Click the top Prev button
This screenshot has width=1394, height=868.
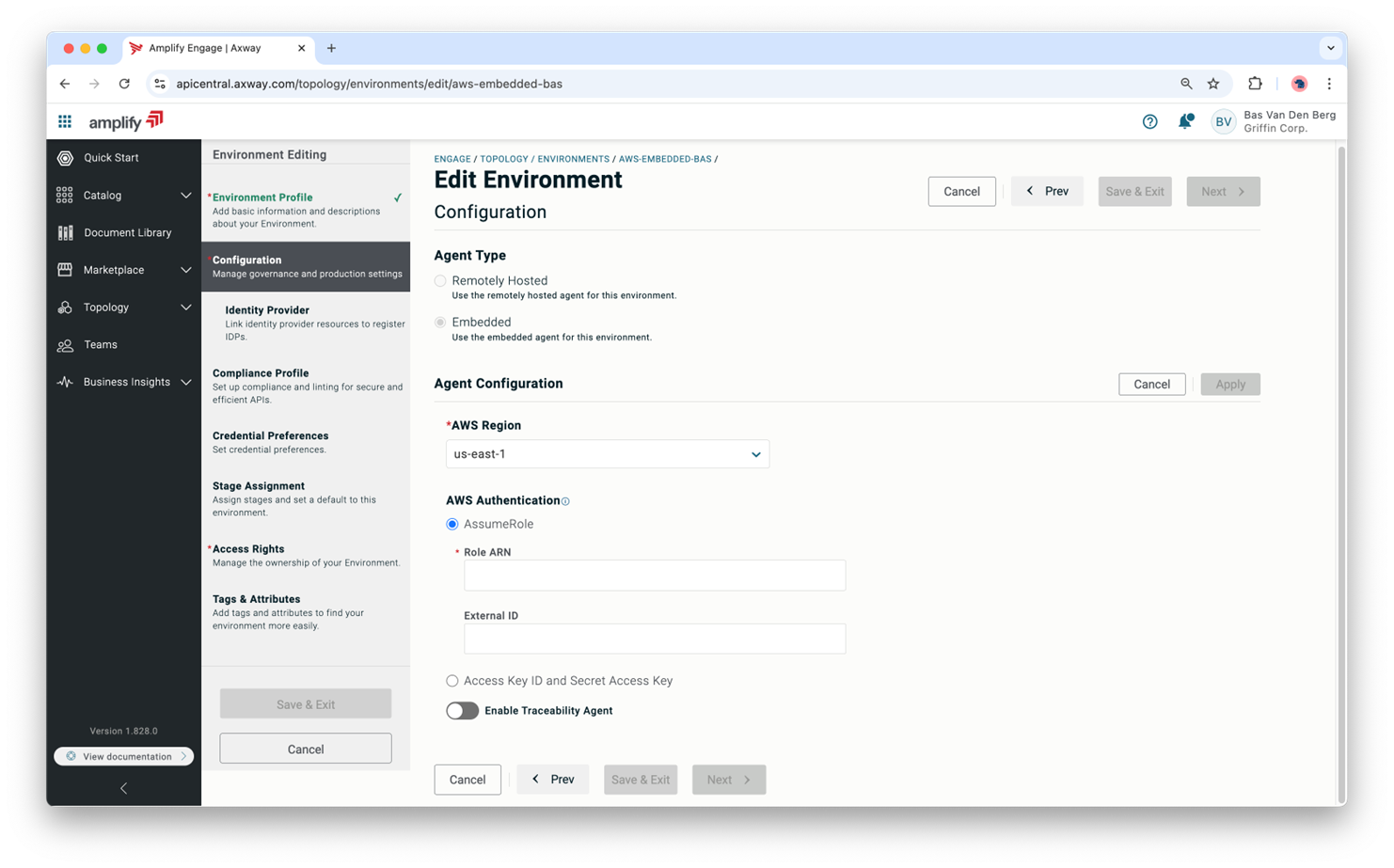[1047, 191]
